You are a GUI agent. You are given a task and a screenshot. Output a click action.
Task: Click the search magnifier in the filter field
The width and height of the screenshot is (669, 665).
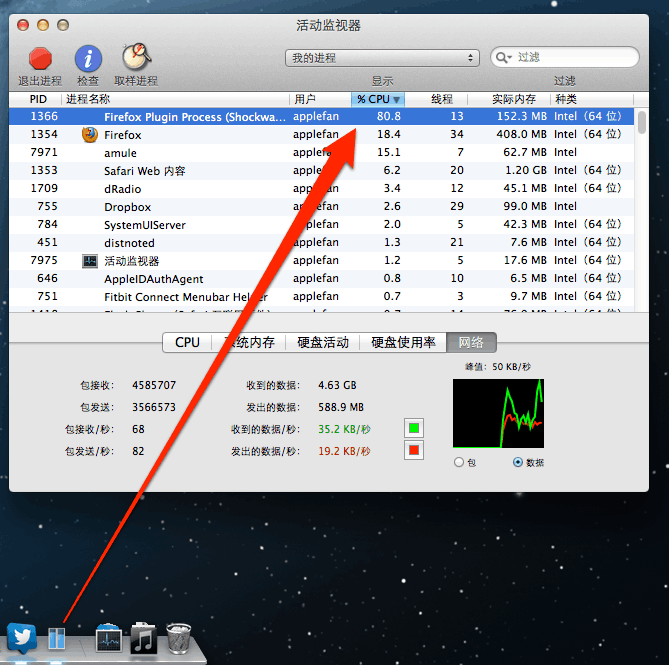tap(503, 57)
